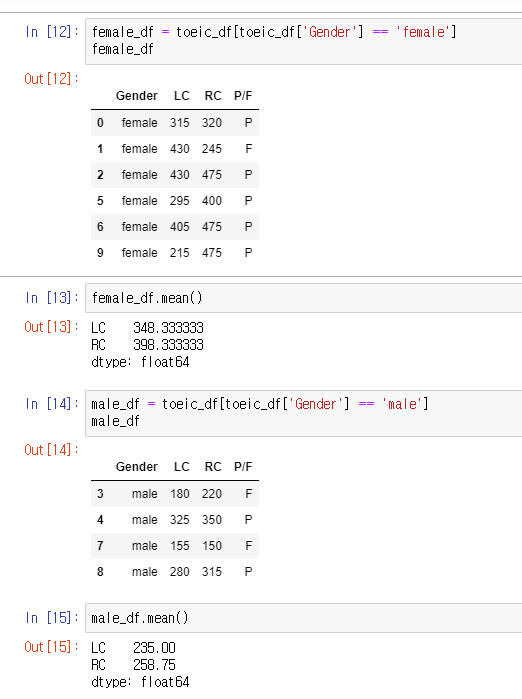This screenshot has width=522, height=699.
Task: Click the 'female' string in cell 12 code
Action: point(423,32)
